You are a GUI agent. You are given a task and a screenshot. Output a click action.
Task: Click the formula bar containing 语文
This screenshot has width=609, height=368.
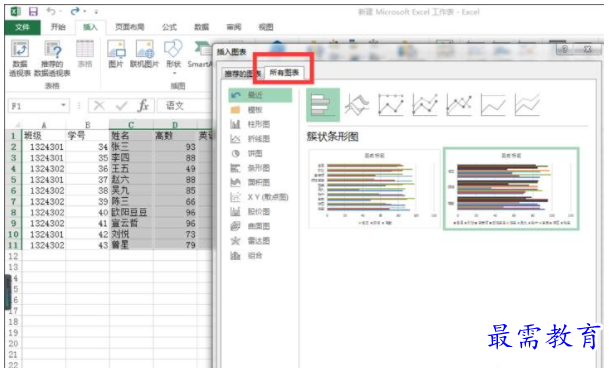click(x=184, y=106)
